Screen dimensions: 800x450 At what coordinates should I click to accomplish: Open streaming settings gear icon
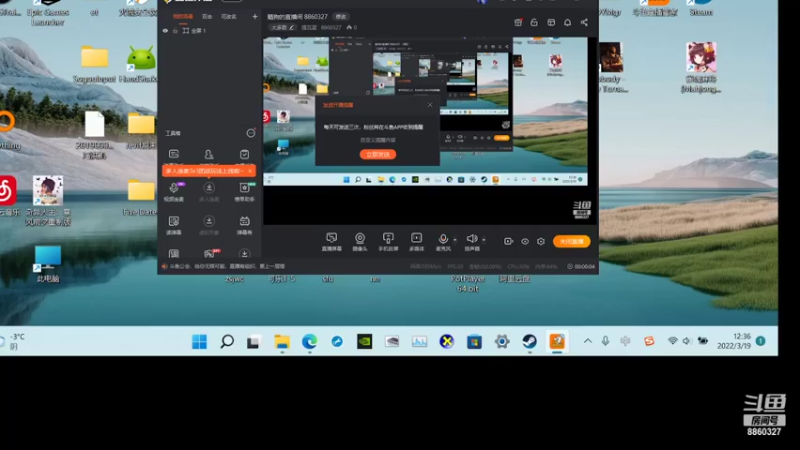[x=541, y=241]
